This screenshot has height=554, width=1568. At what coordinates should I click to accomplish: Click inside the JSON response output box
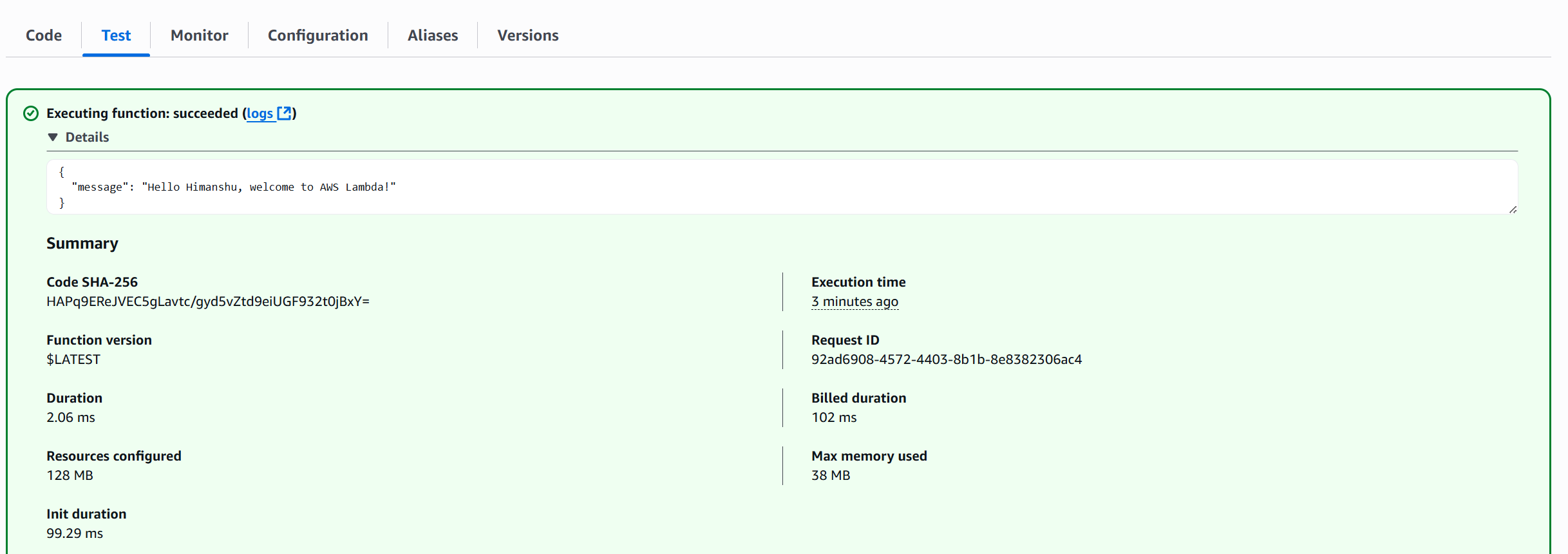773,187
